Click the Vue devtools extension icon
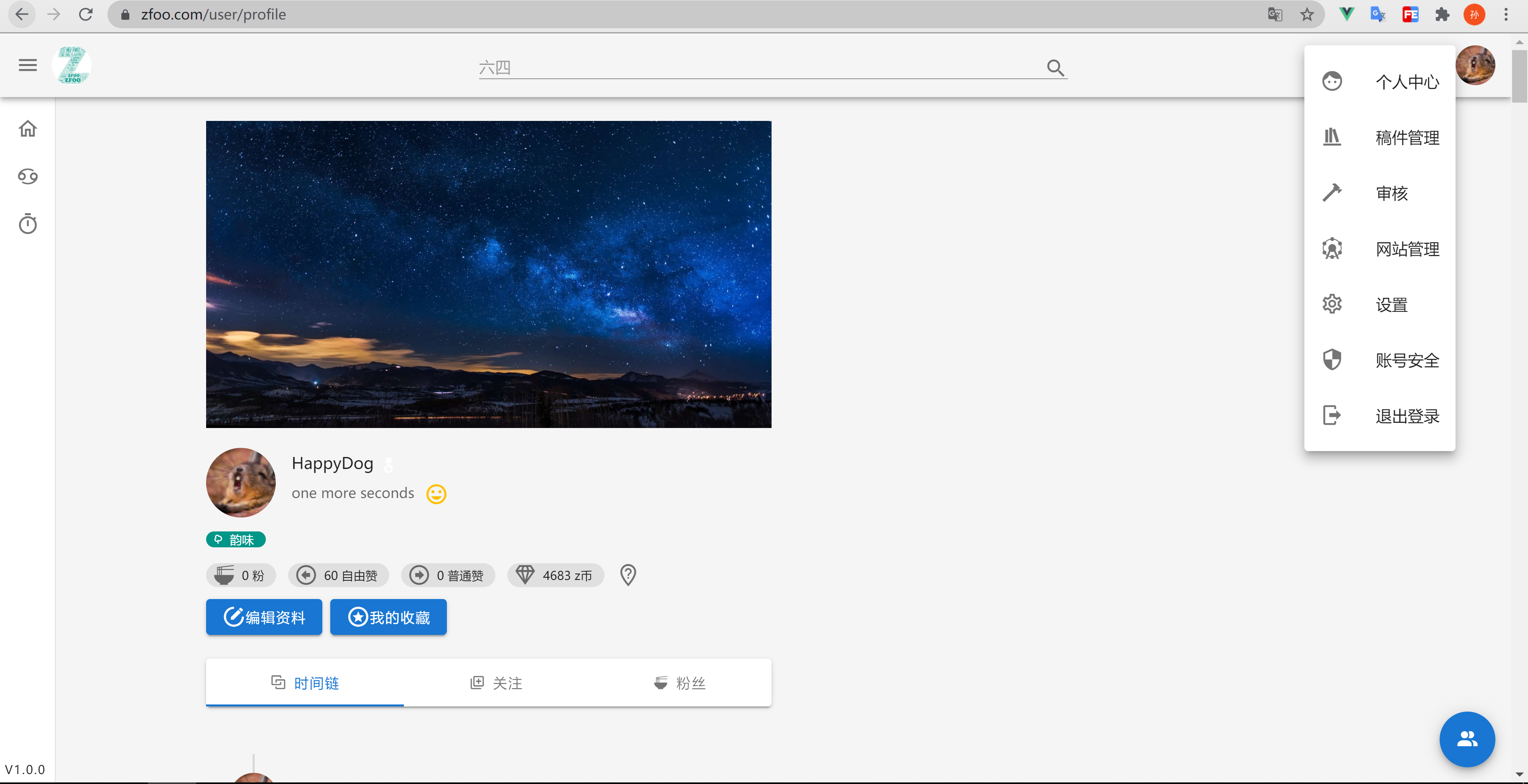 coord(1347,14)
